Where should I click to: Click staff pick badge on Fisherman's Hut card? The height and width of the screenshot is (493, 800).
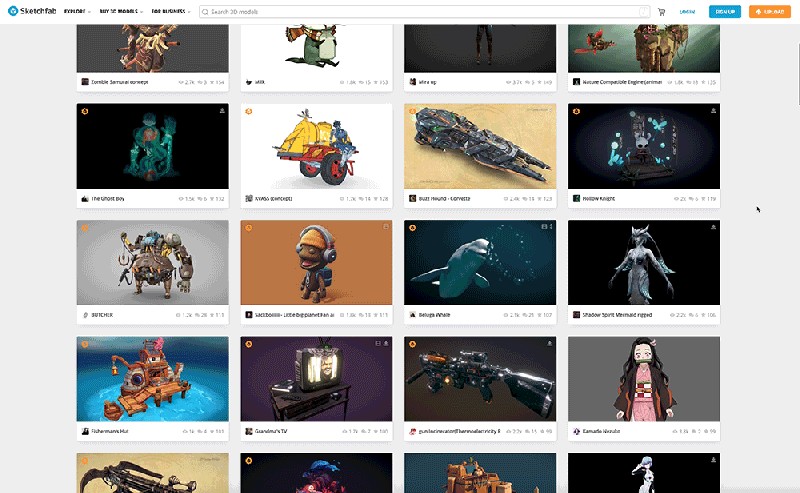coord(85,344)
